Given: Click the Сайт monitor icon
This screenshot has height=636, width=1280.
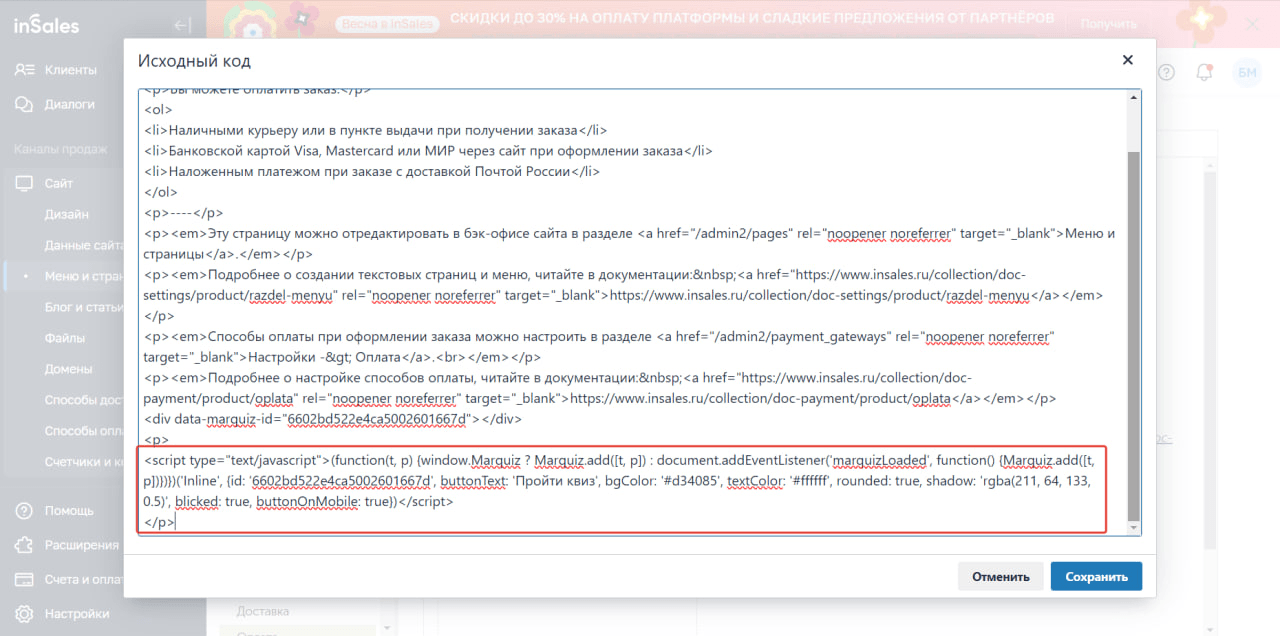Looking at the screenshot, I should [24, 183].
